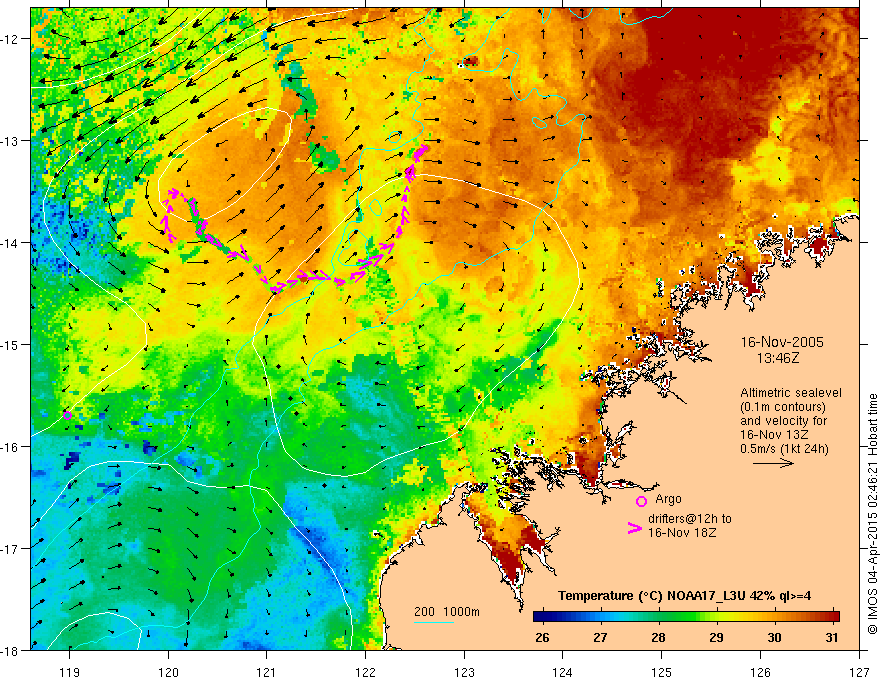The height and width of the screenshot is (680, 880).
Task: Click the latitude axis label -17
Action: (x=10, y=549)
